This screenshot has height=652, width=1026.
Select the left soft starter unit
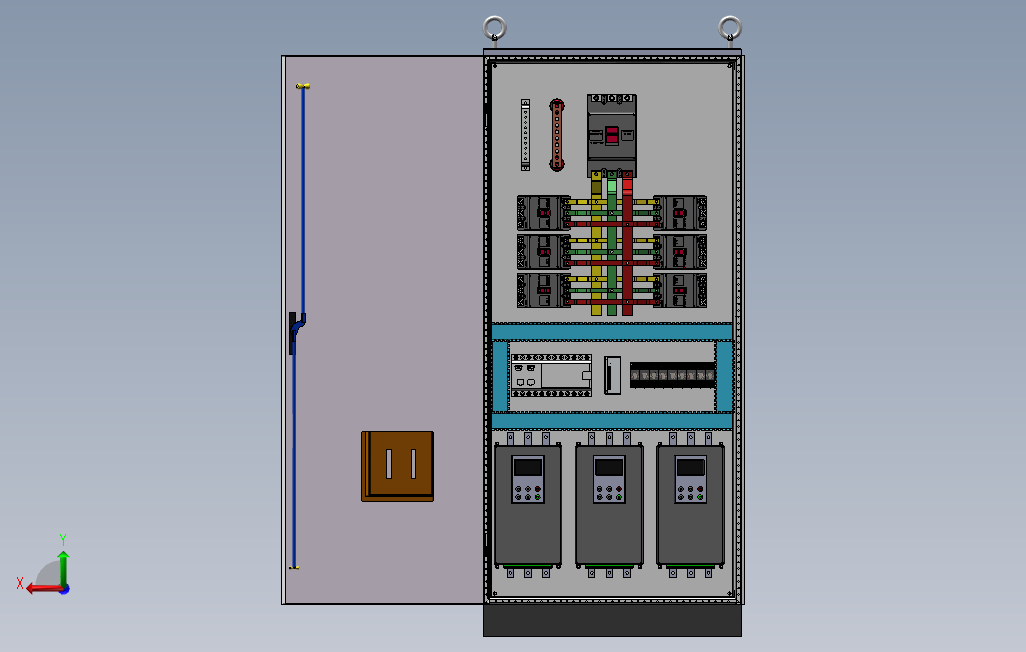coord(528,505)
